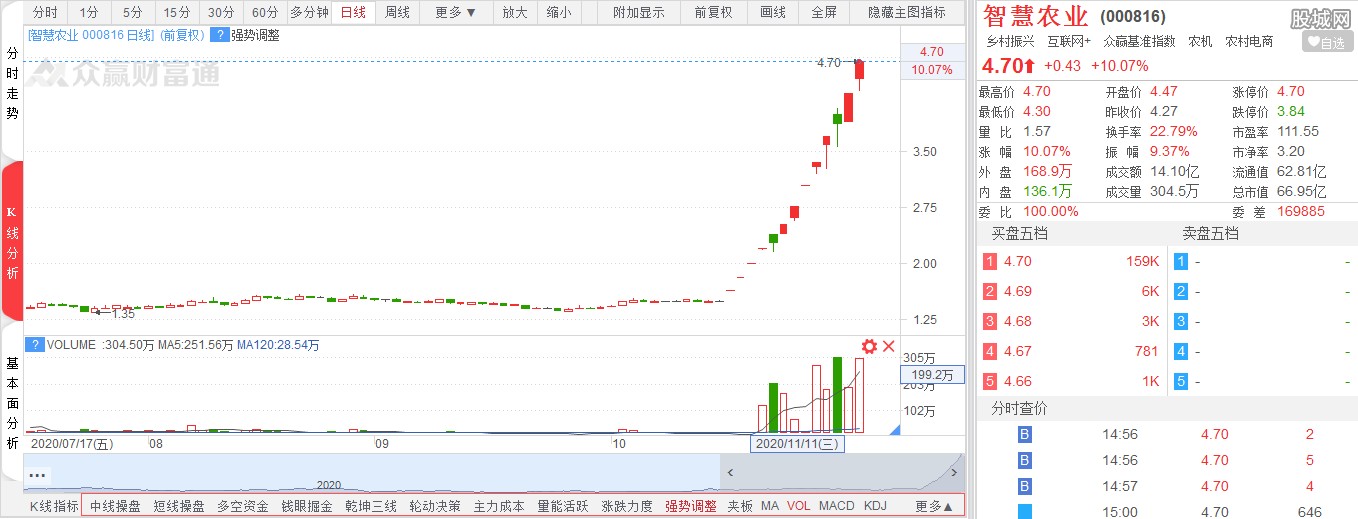Click the 4.70 price label on chart axis
The width and height of the screenshot is (1358, 519).
(932, 52)
